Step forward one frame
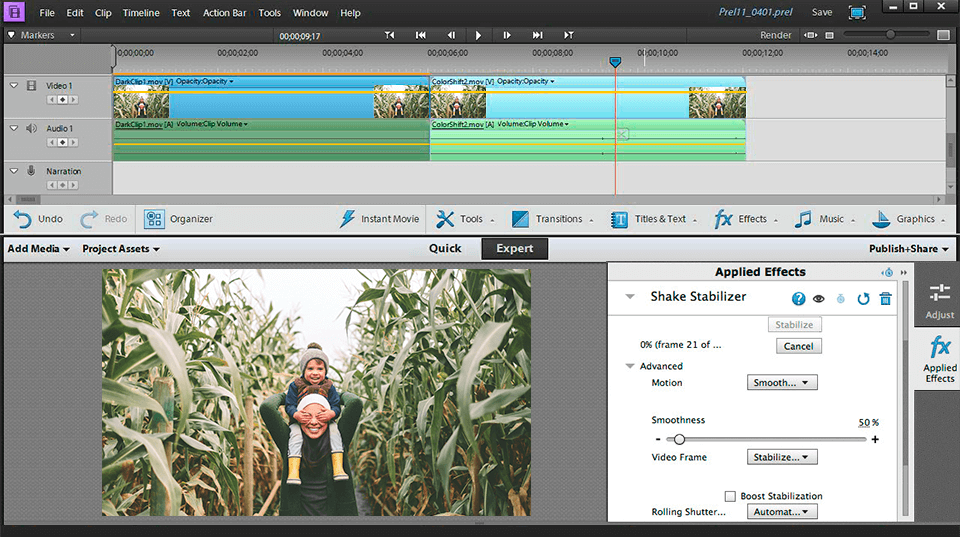Viewport: 960px width, 537px height. coord(507,35)
